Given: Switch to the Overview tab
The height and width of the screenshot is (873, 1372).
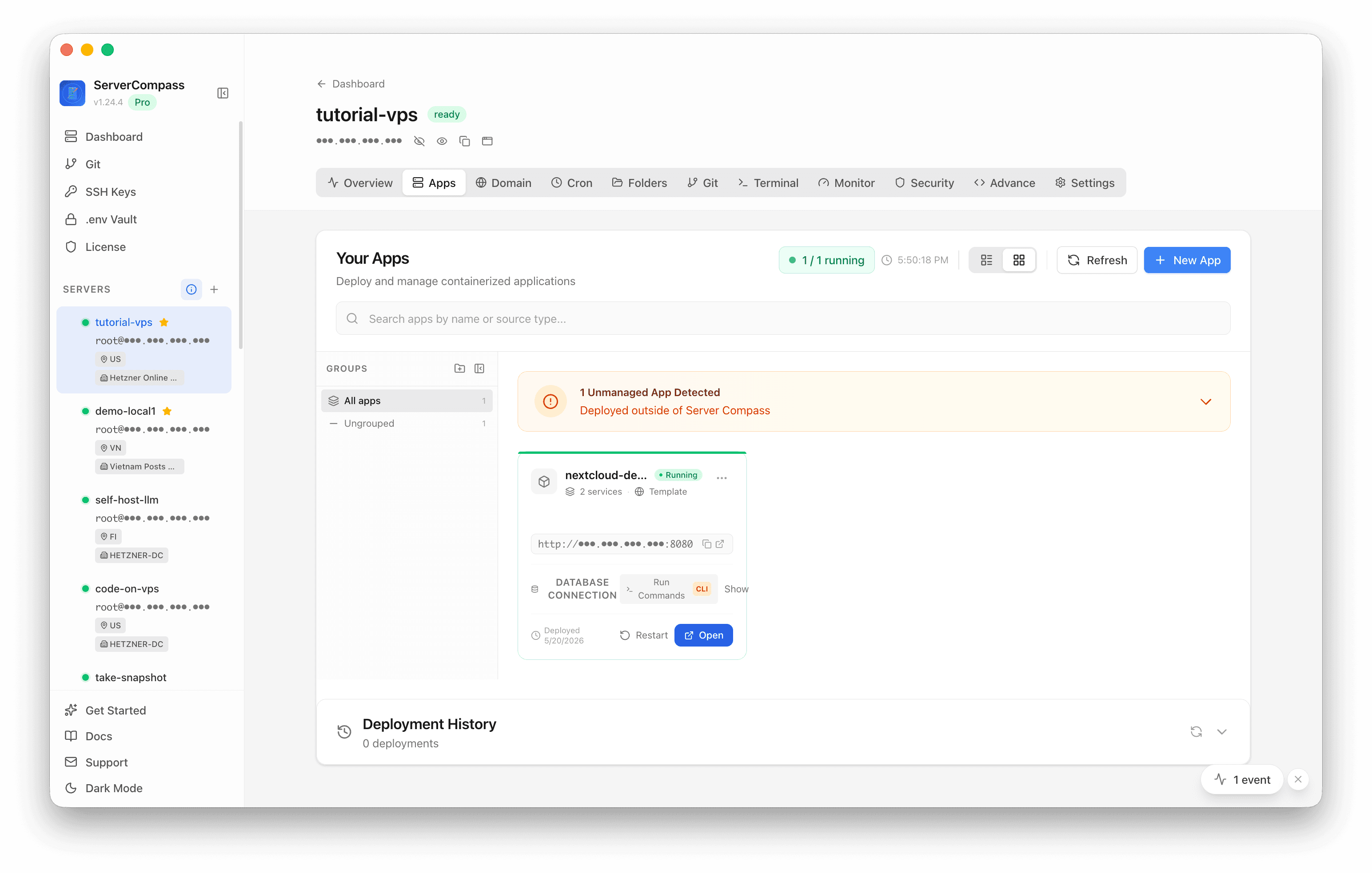Looking at the screenshot, I should coord(360,183).
